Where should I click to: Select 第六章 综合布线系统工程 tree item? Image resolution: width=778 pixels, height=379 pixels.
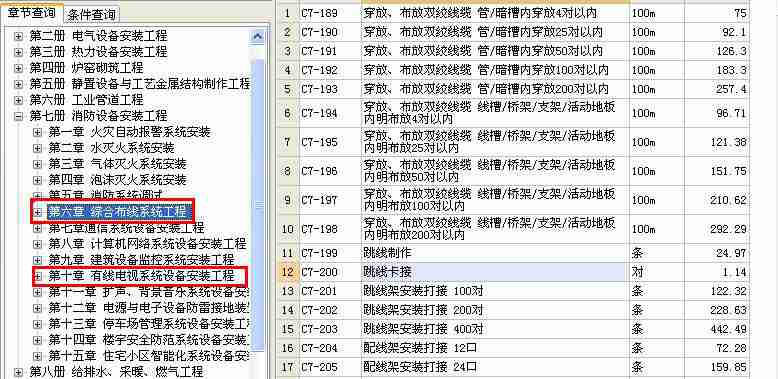(119, 212)
